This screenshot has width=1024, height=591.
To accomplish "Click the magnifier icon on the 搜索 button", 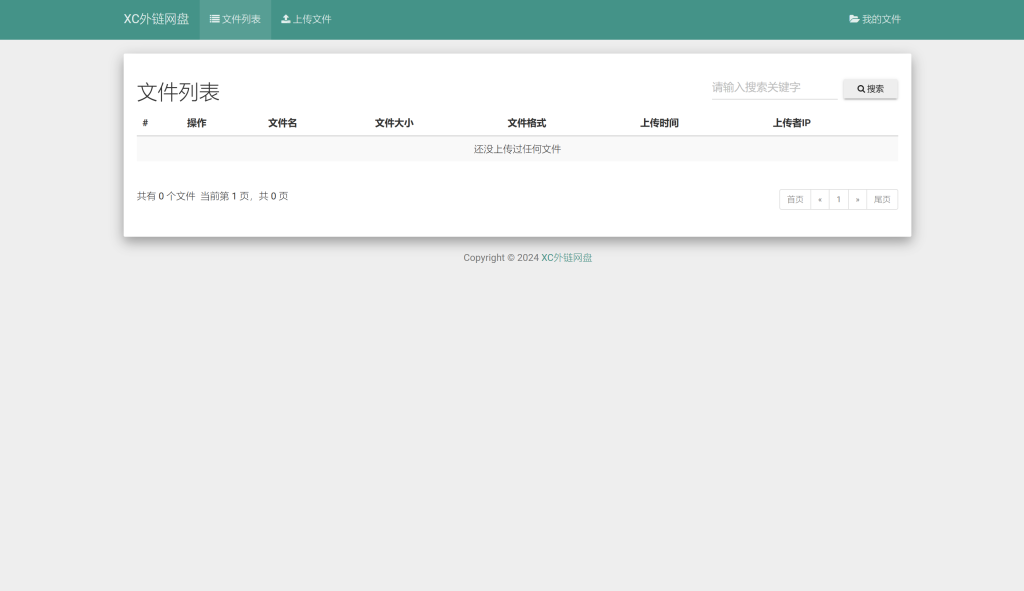I will pyautogui.click(x=861, y=88).
